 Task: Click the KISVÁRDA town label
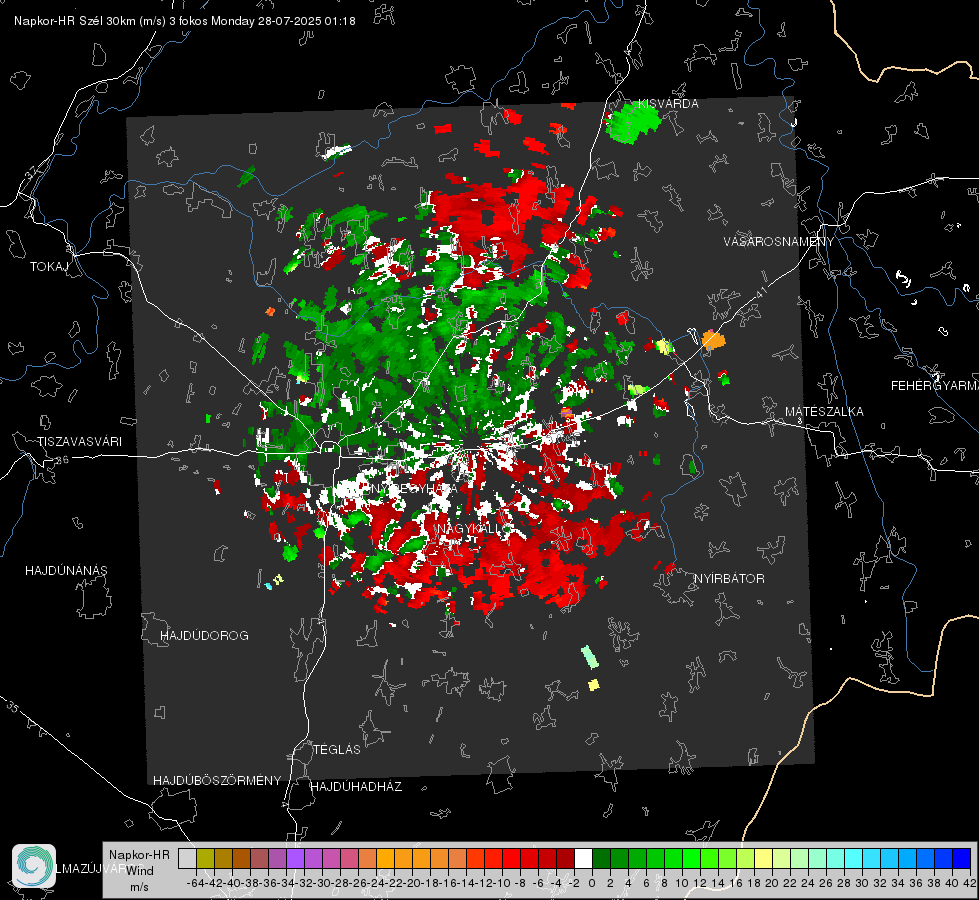click(668, 104)
